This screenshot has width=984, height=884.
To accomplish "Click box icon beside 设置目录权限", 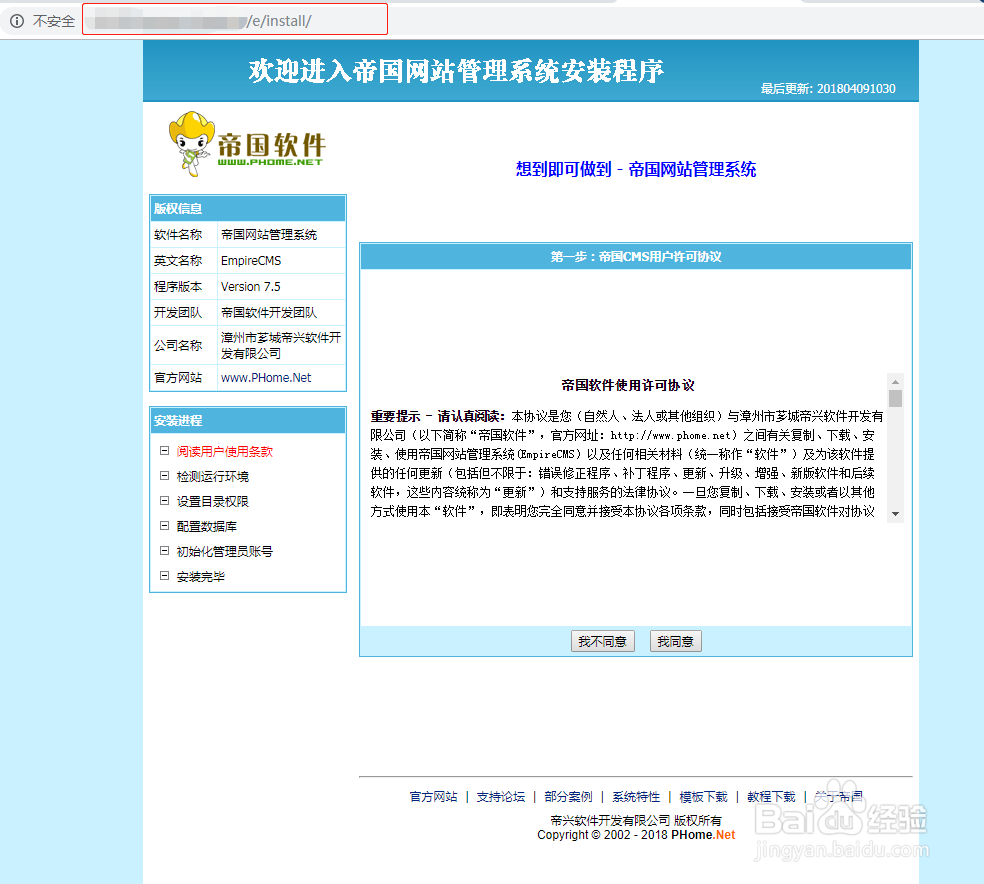I will (164, 501).
